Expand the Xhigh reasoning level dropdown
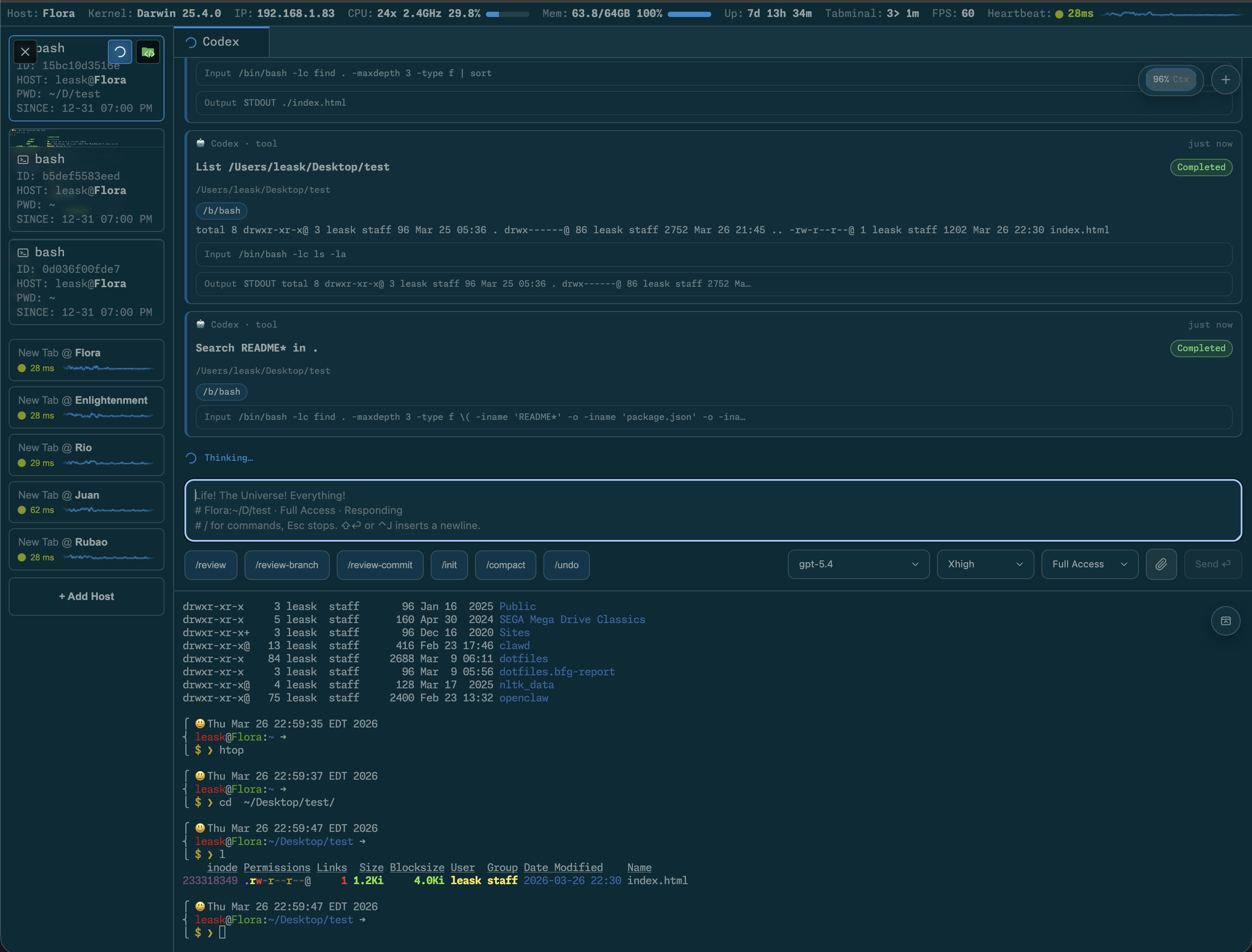 tap(984, 564)
